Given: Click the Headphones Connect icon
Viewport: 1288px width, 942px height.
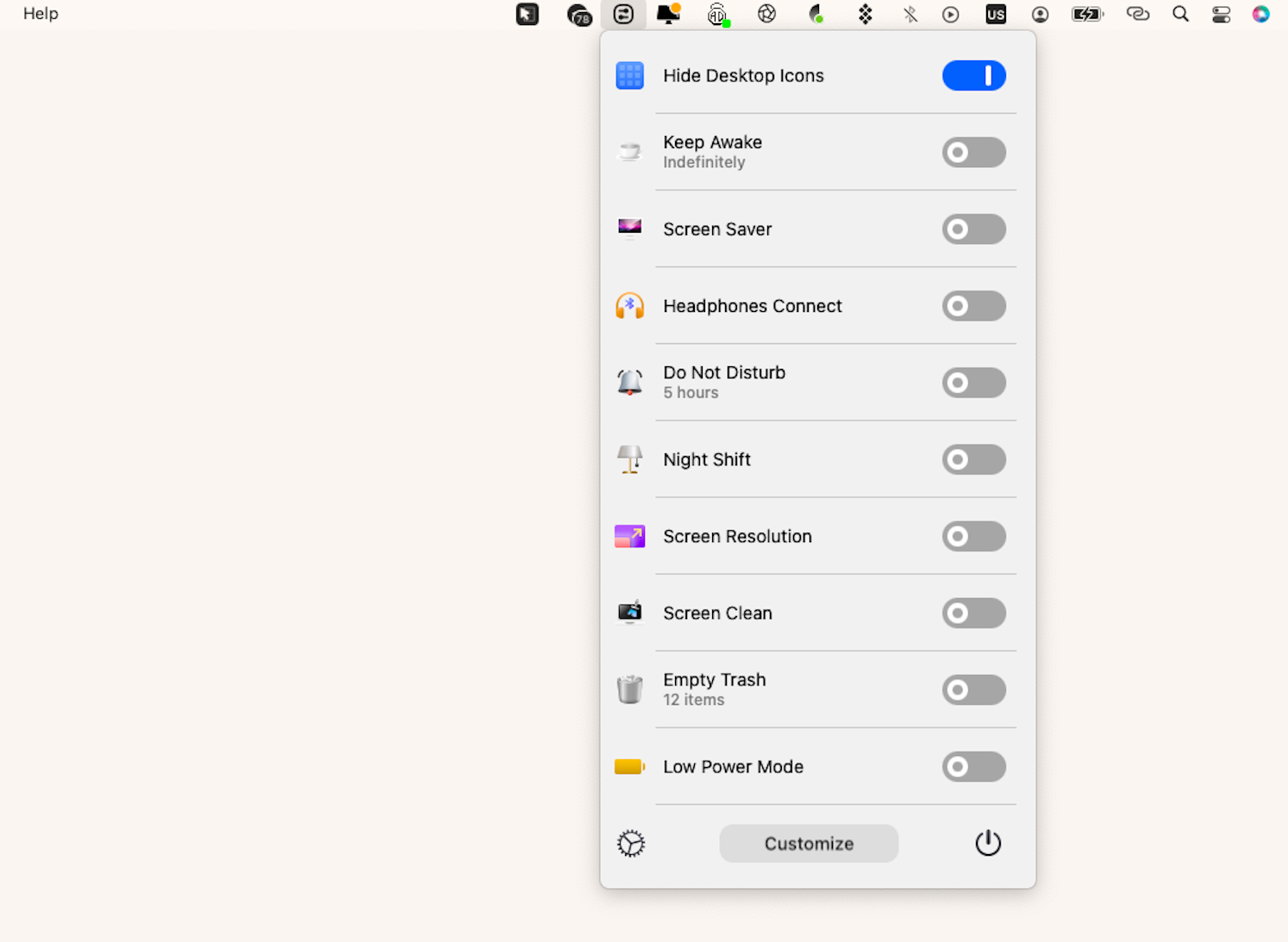Looking at the screenshot, I should click(629, 306).
